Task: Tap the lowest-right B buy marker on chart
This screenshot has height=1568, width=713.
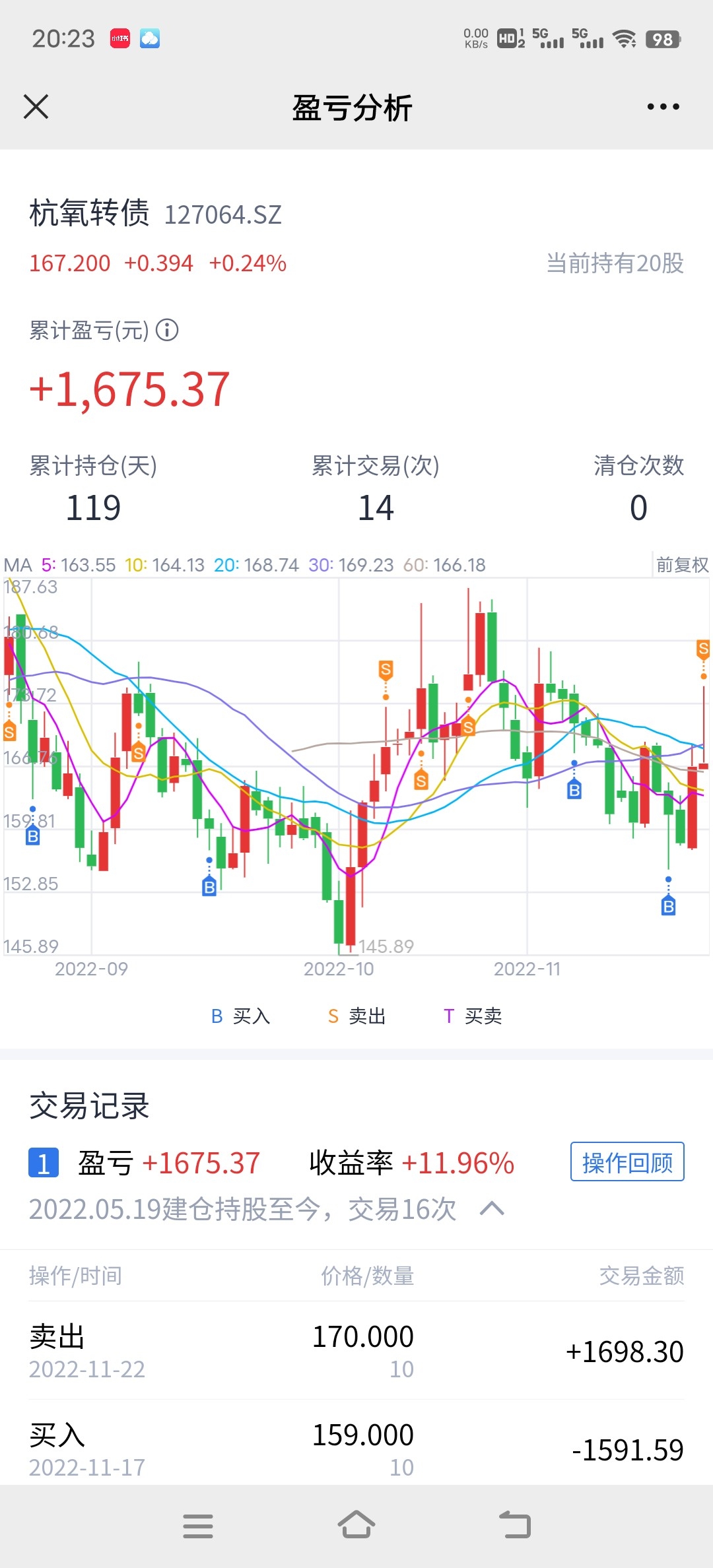Action: point(668,906)
